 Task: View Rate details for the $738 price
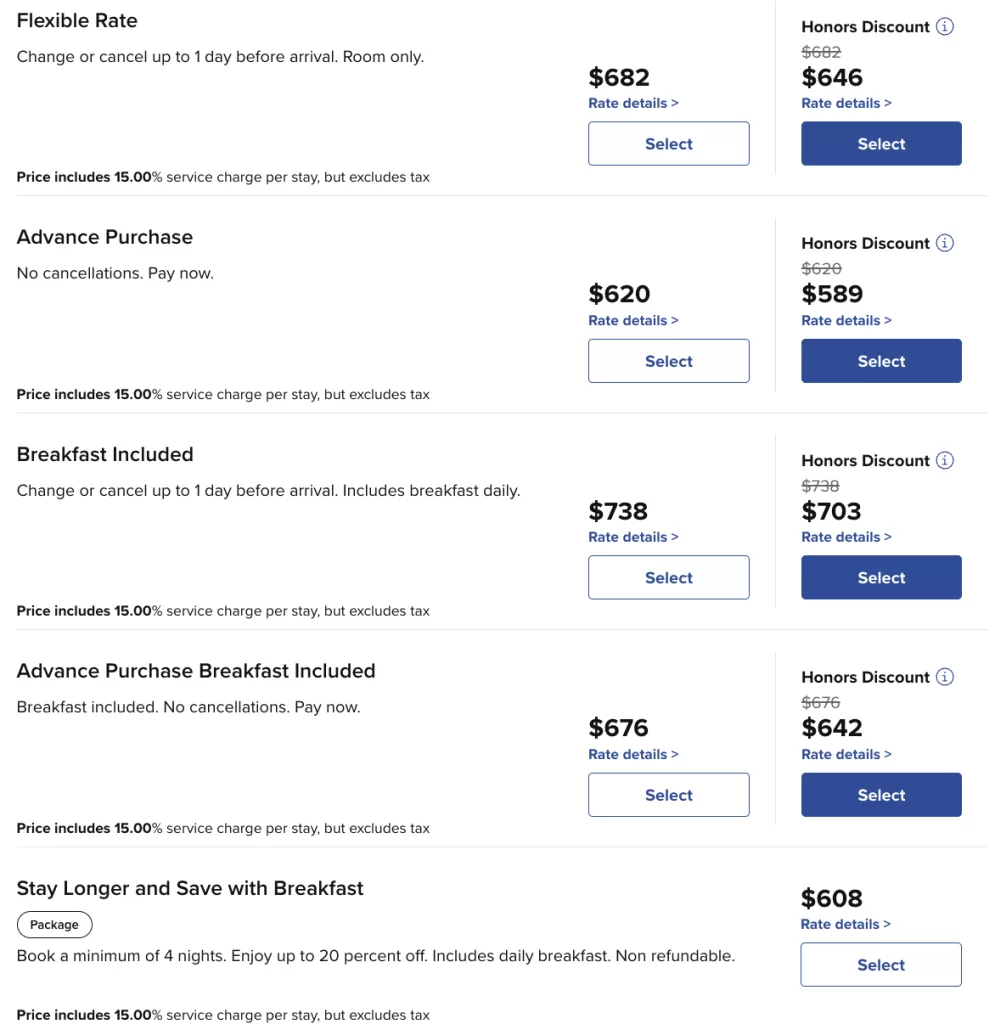point(633,537)
